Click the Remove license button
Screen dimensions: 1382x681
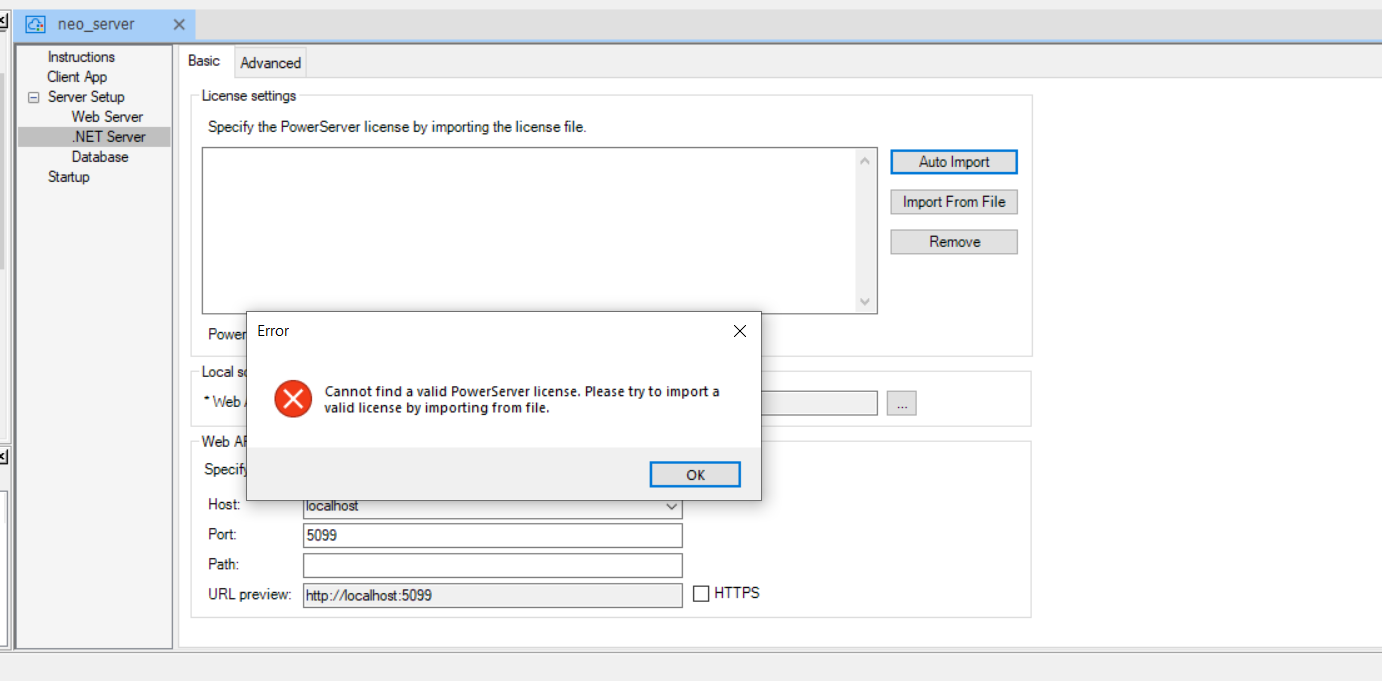pos(954,242)
